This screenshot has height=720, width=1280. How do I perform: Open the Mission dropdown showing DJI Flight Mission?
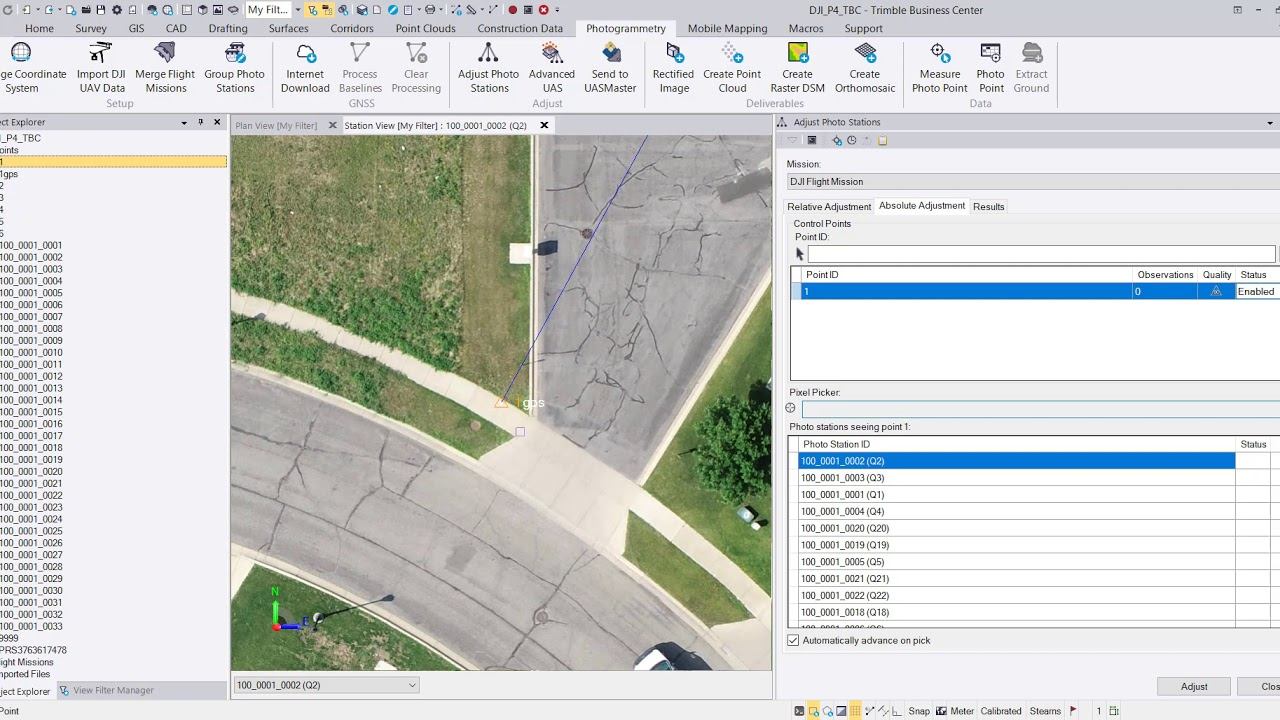click(x=1030, y=182)
